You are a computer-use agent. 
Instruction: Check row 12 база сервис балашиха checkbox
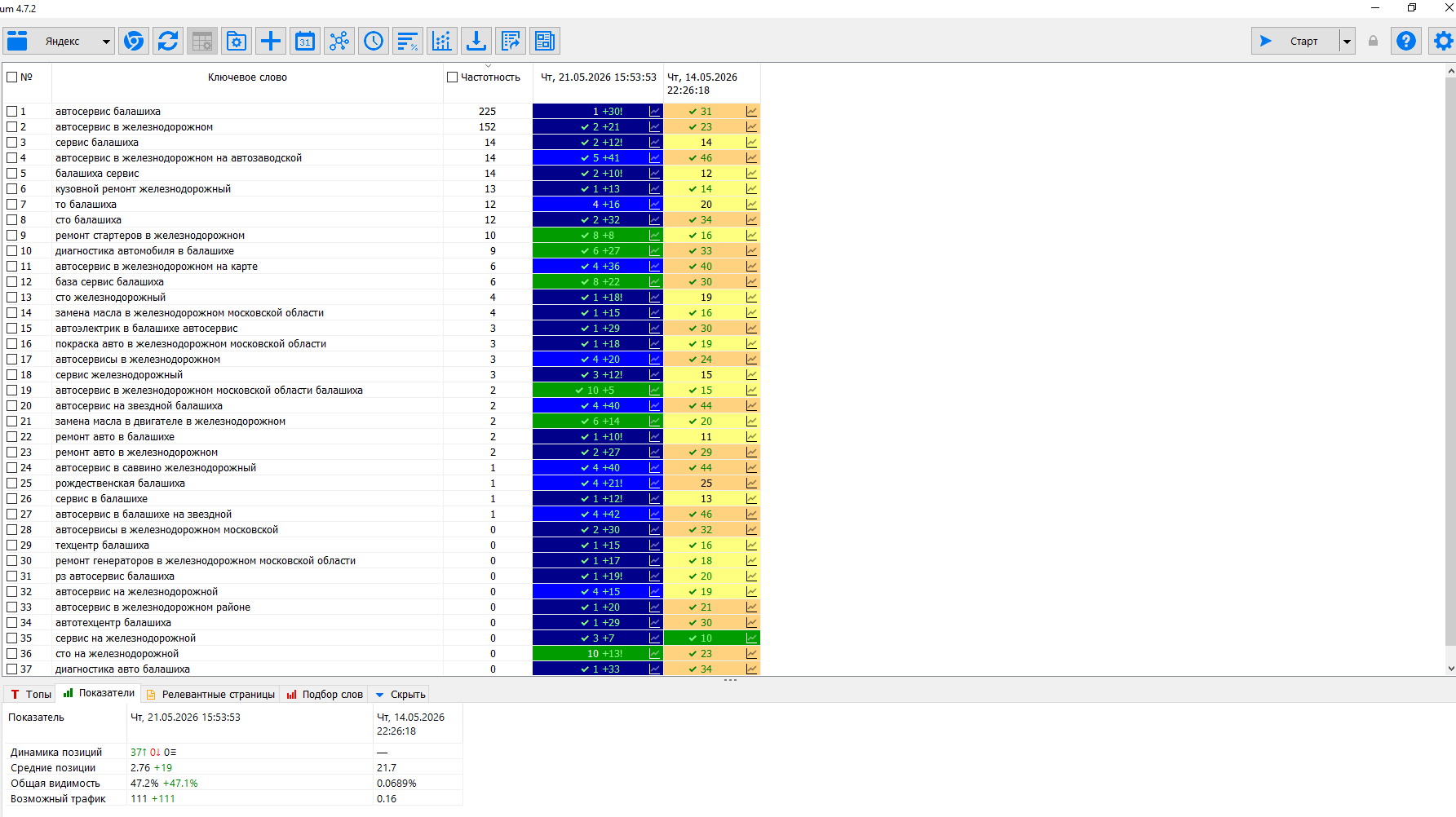tap(11, 281)
